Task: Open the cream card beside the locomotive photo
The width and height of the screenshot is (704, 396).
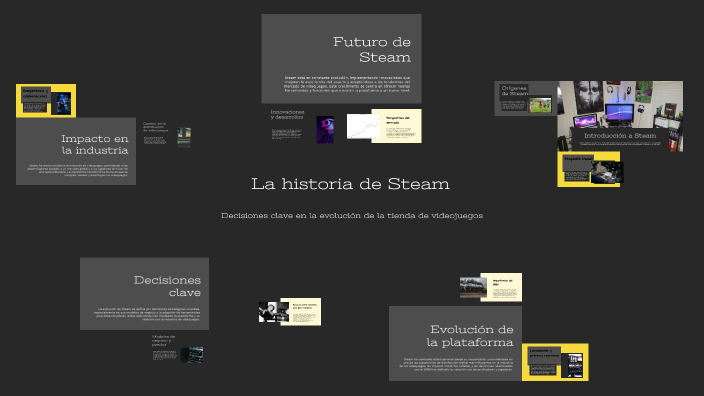Action: pos(502,287)
